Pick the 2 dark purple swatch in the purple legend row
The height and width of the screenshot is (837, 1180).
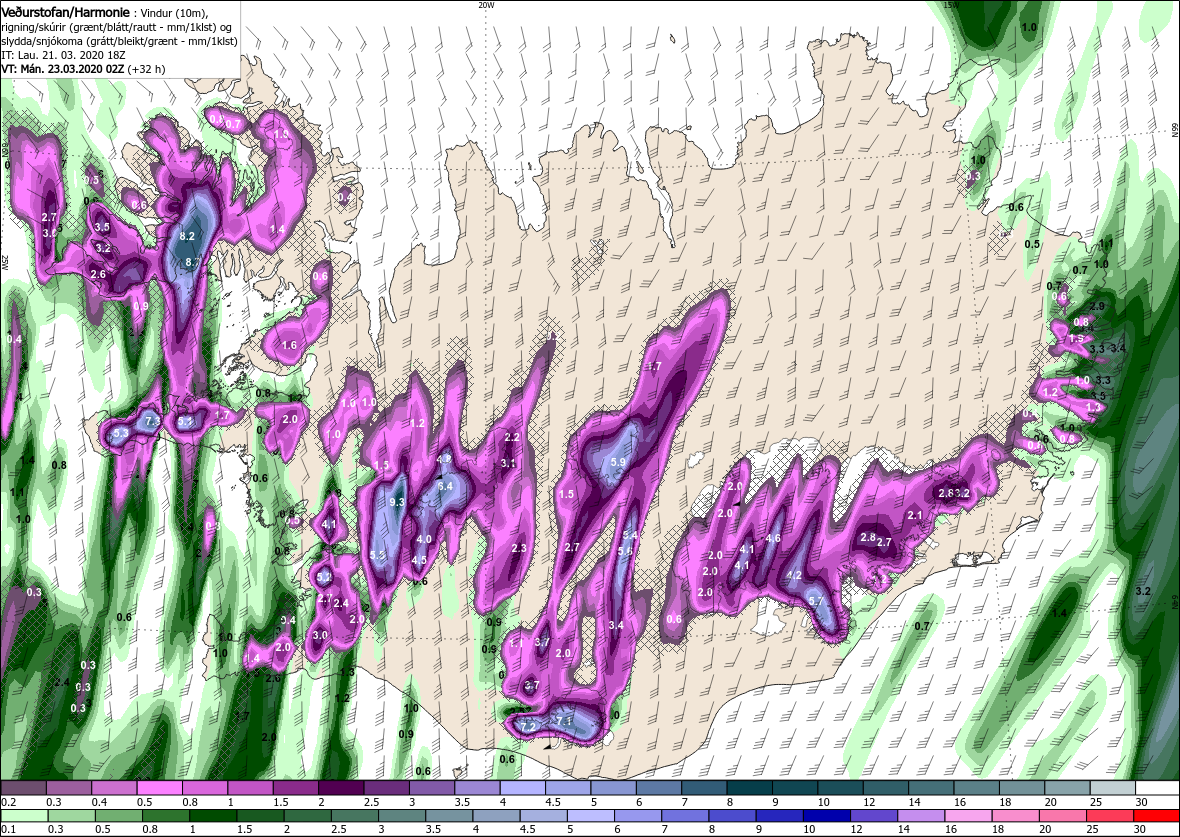(341, 787)
